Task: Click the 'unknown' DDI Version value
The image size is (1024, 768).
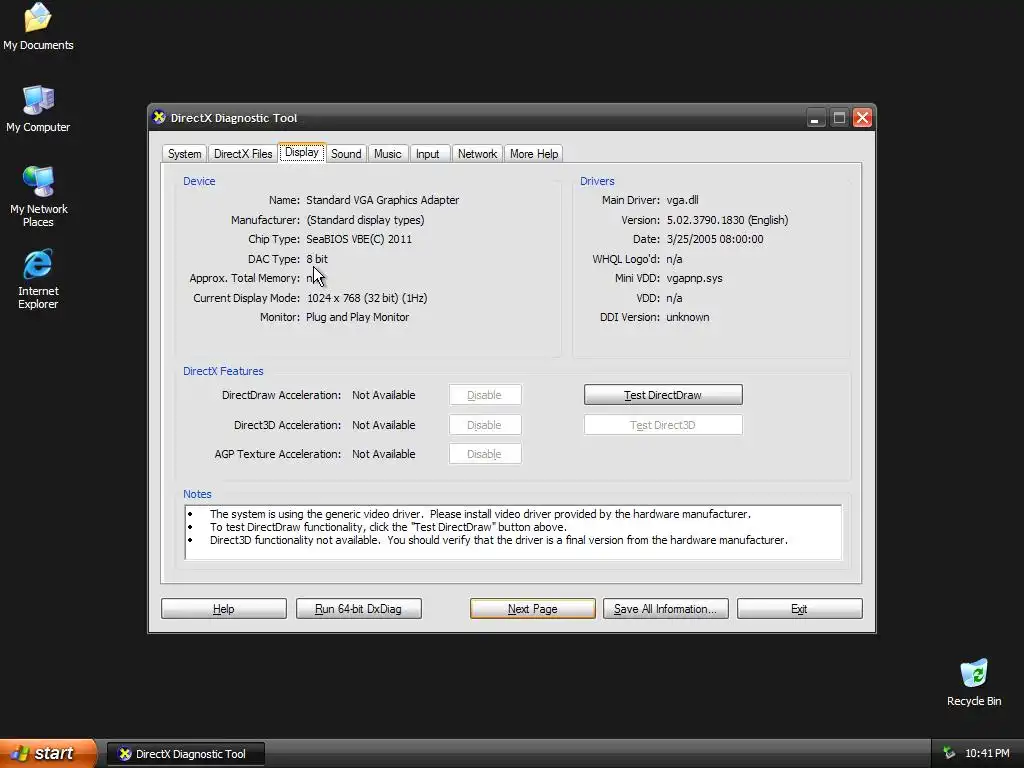Action: 688,317
